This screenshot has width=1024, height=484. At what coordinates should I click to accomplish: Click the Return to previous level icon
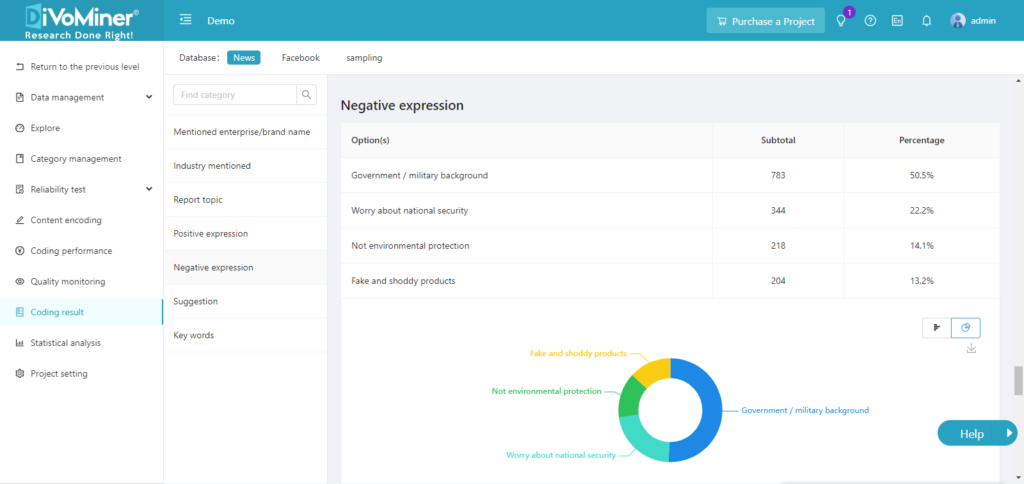20,67
